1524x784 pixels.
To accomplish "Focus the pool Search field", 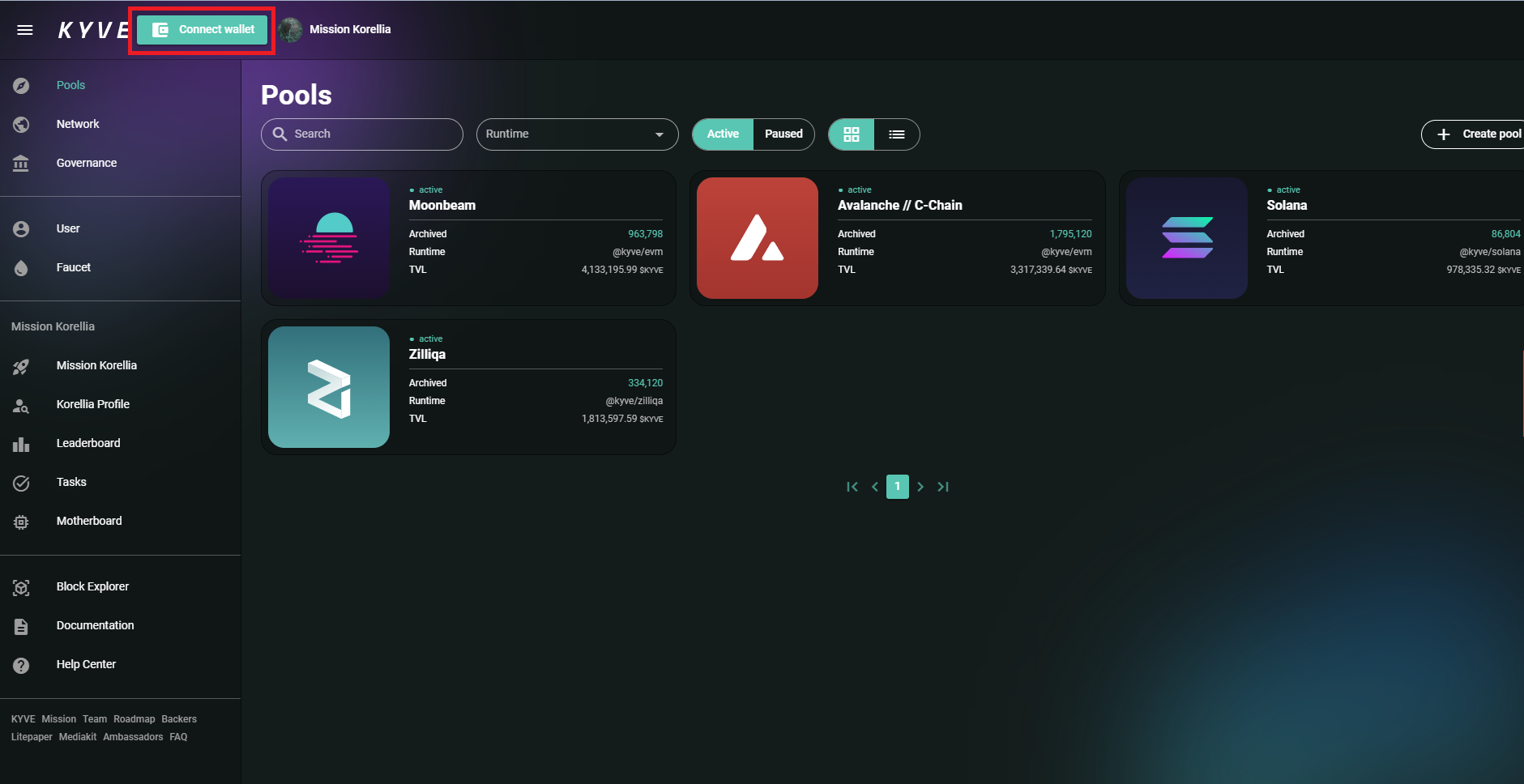I will [x=362, y=134].
